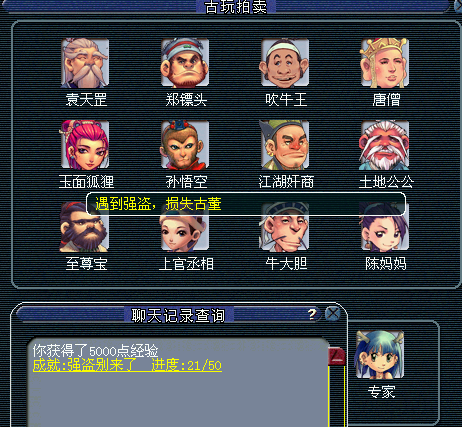This screenshot has height=427, width=462.
Task: Click the 聊天记录查询 title bar
Action: [178, 315]
